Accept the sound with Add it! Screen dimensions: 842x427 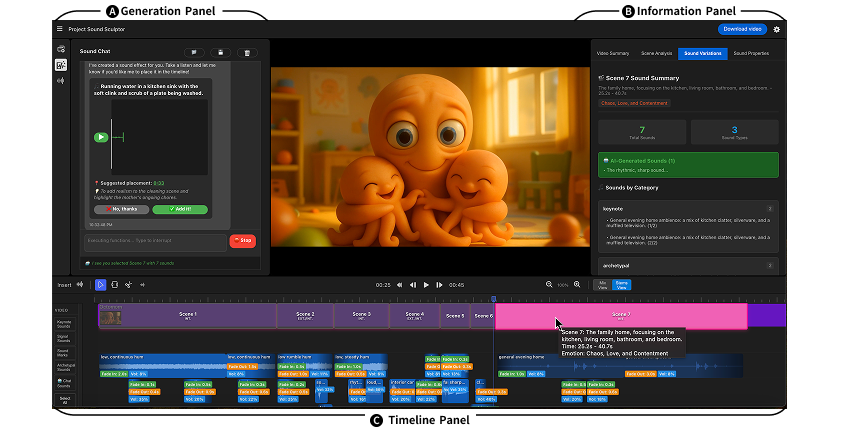180,209
